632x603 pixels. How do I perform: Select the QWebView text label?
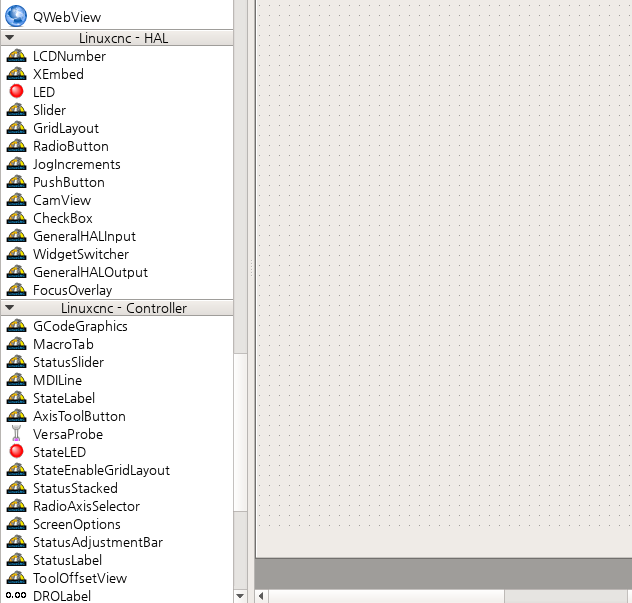click(67, 17)
